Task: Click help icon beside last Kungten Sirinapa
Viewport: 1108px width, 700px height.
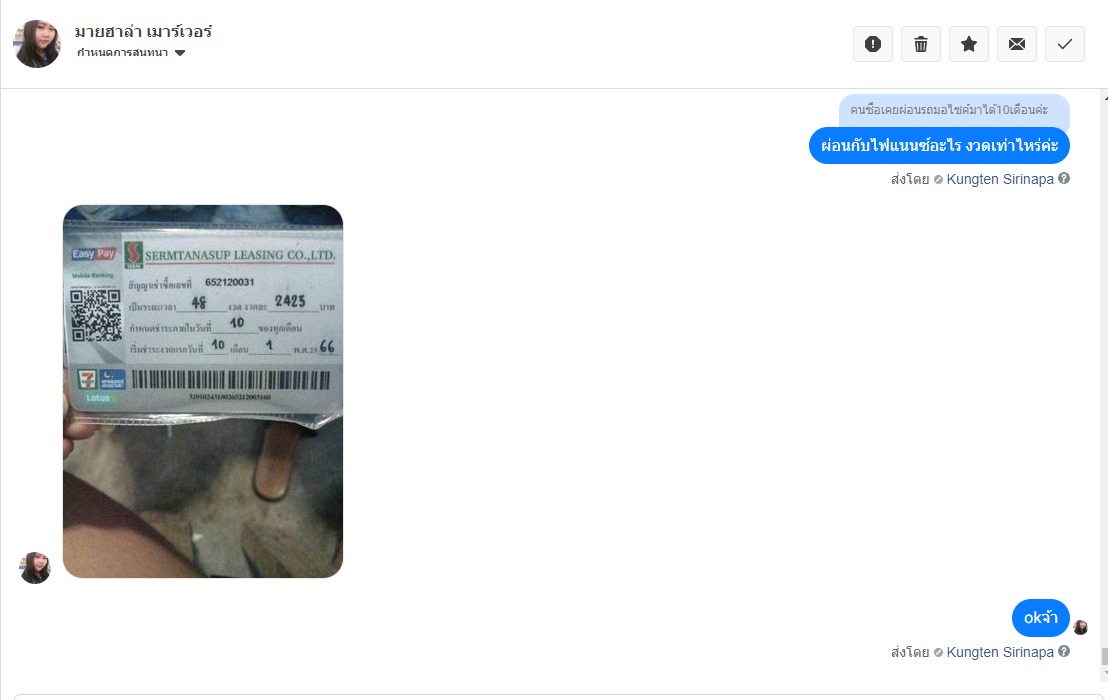Action: pos(1063,651)
